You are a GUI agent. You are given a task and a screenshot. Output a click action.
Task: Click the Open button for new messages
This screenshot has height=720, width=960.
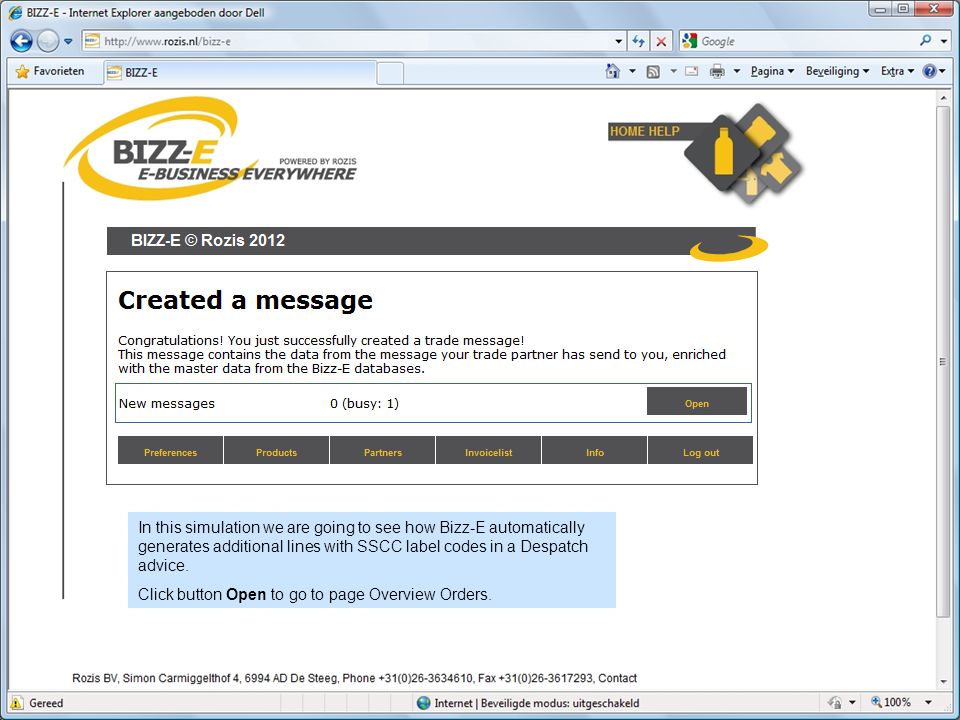pyautogui.click(x=697, y=401)
